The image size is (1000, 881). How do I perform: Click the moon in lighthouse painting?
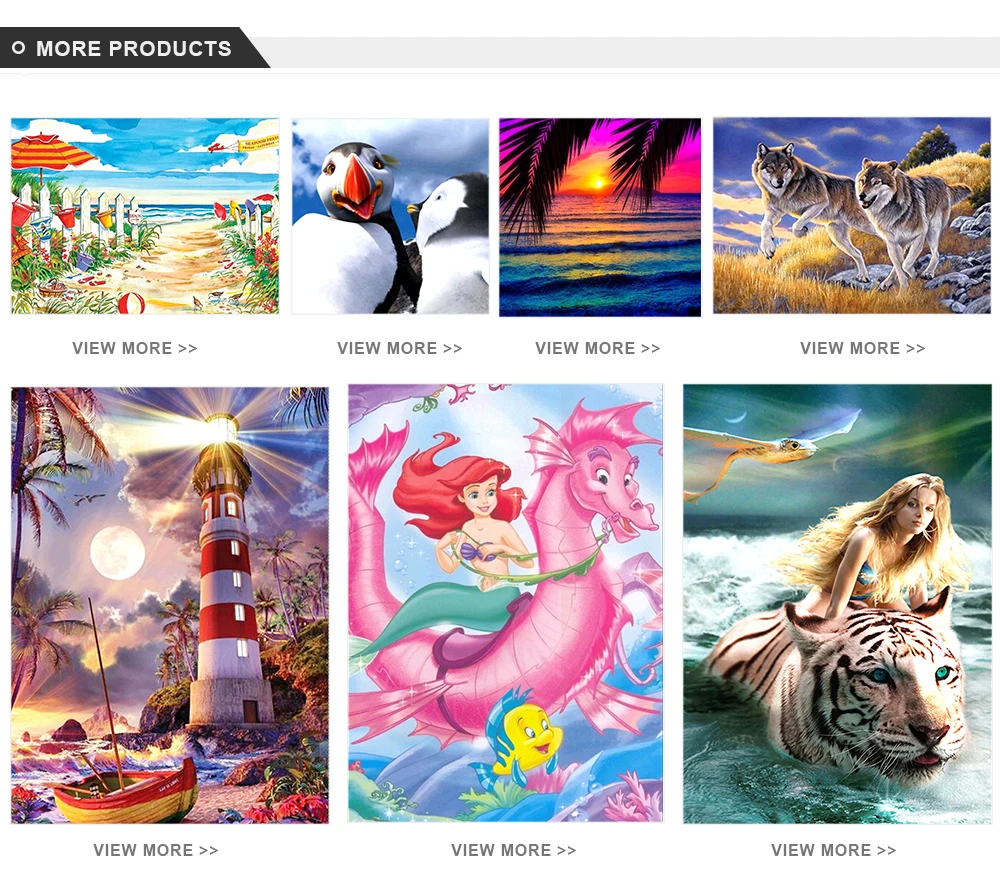coord(117,552)
